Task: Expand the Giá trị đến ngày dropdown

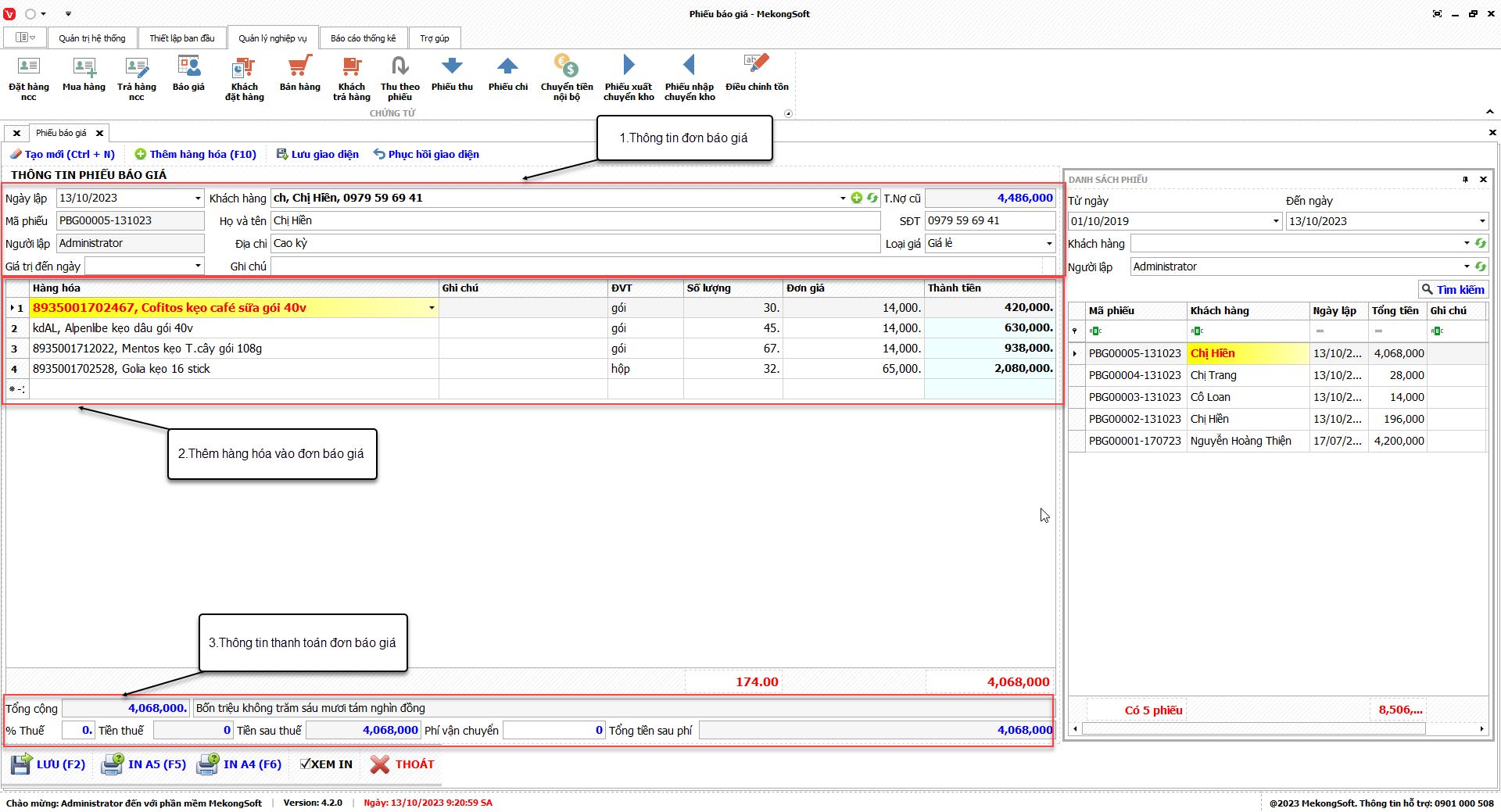Action: [198, 266]
